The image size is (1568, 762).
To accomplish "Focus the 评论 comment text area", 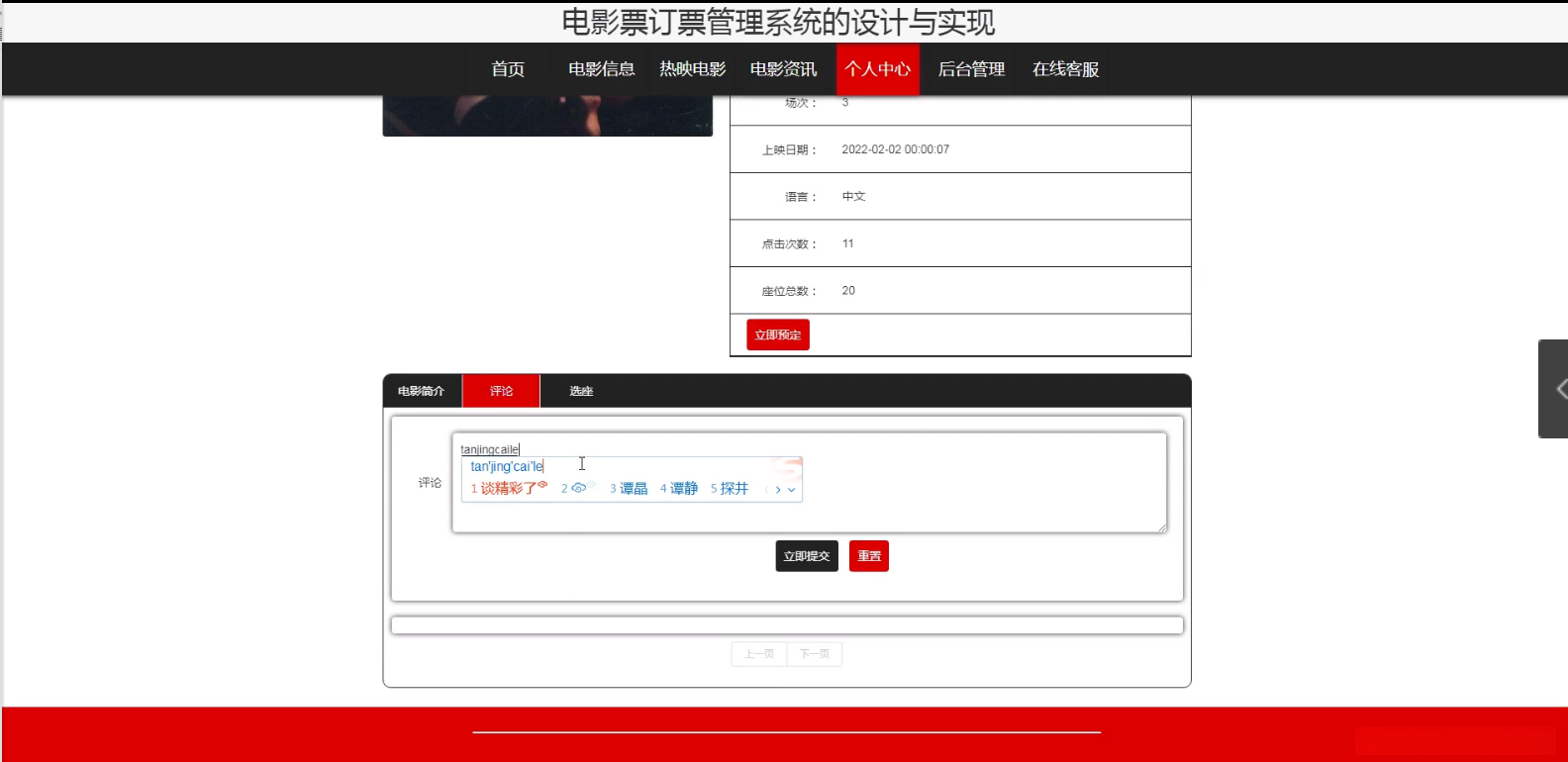I will (x=809, y=483).
